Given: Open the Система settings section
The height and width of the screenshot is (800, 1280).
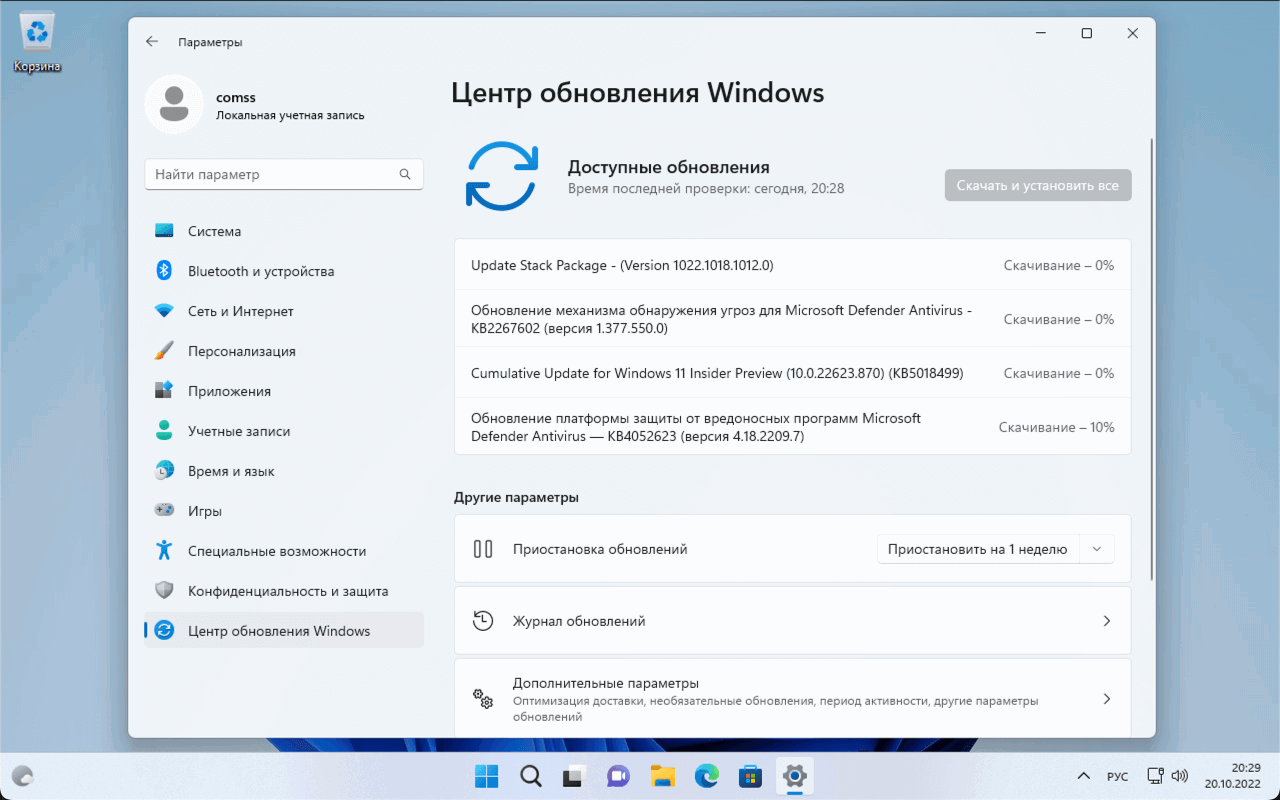Looking at the screenshot, I should [284, 231].
